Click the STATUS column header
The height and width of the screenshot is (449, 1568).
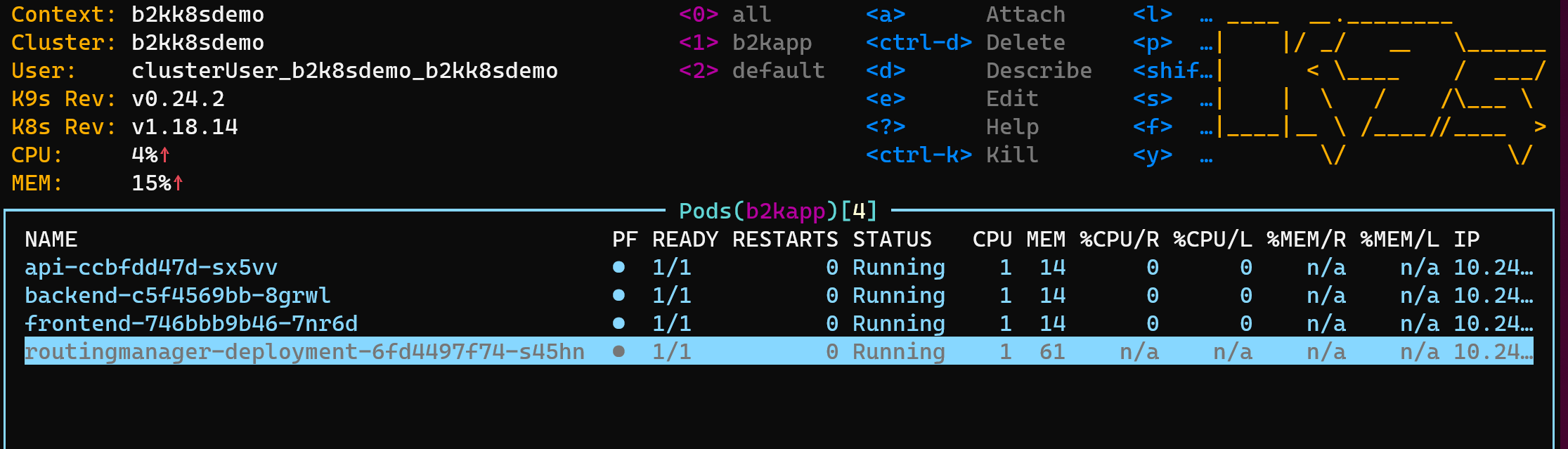coord(892,240)
